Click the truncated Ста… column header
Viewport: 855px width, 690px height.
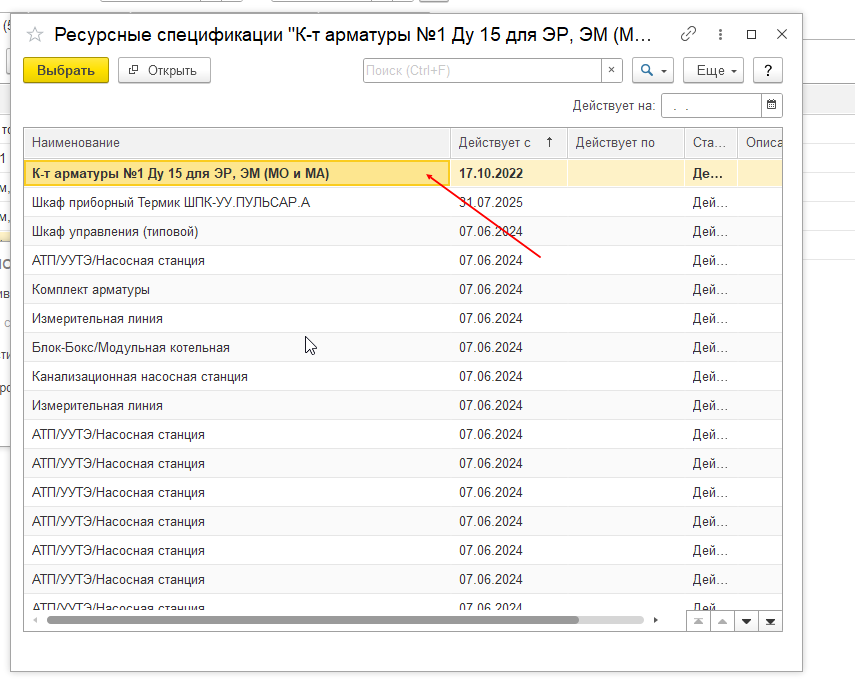711,143
